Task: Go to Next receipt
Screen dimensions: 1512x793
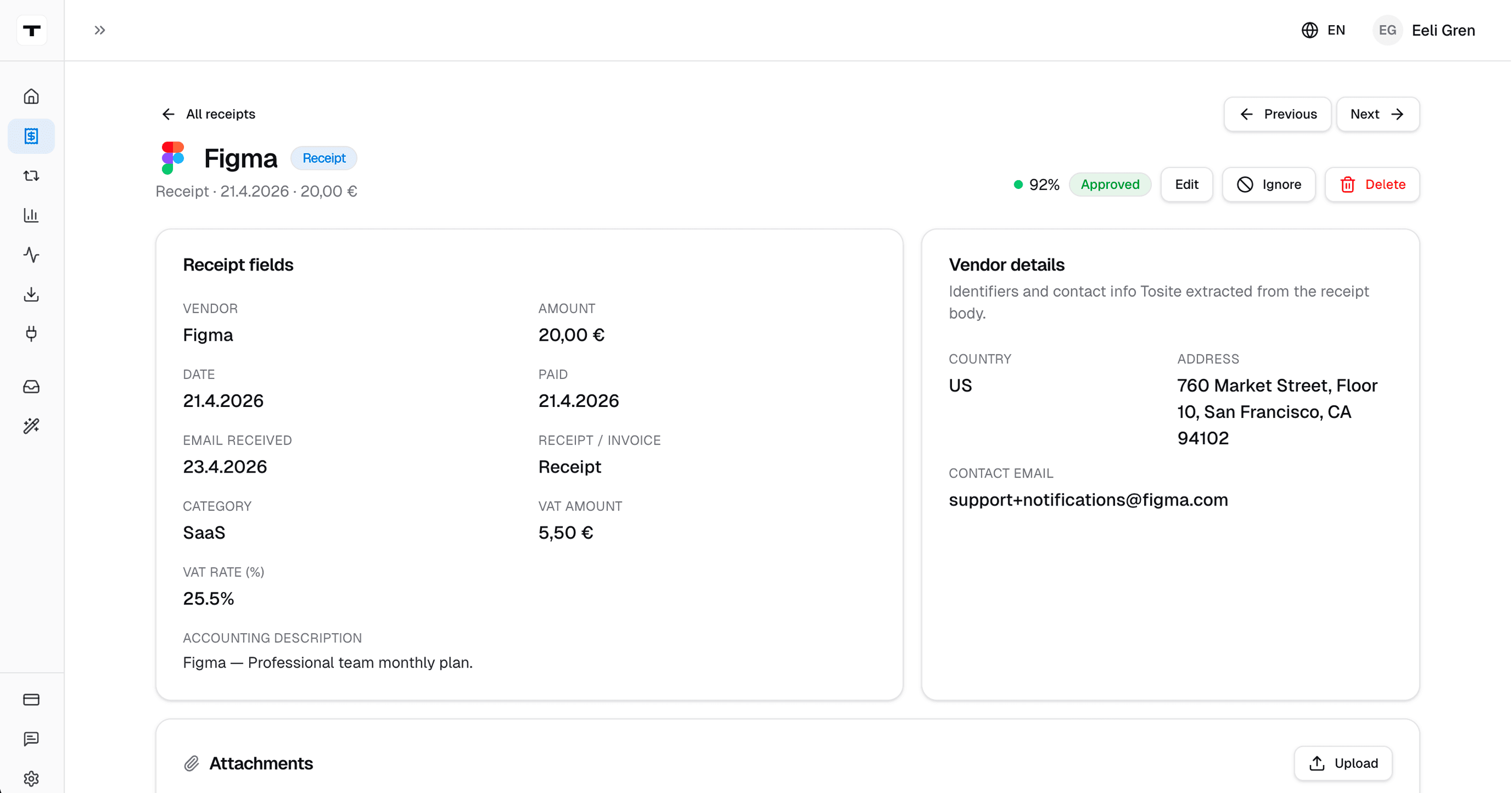Action: tap(1377, 114)
